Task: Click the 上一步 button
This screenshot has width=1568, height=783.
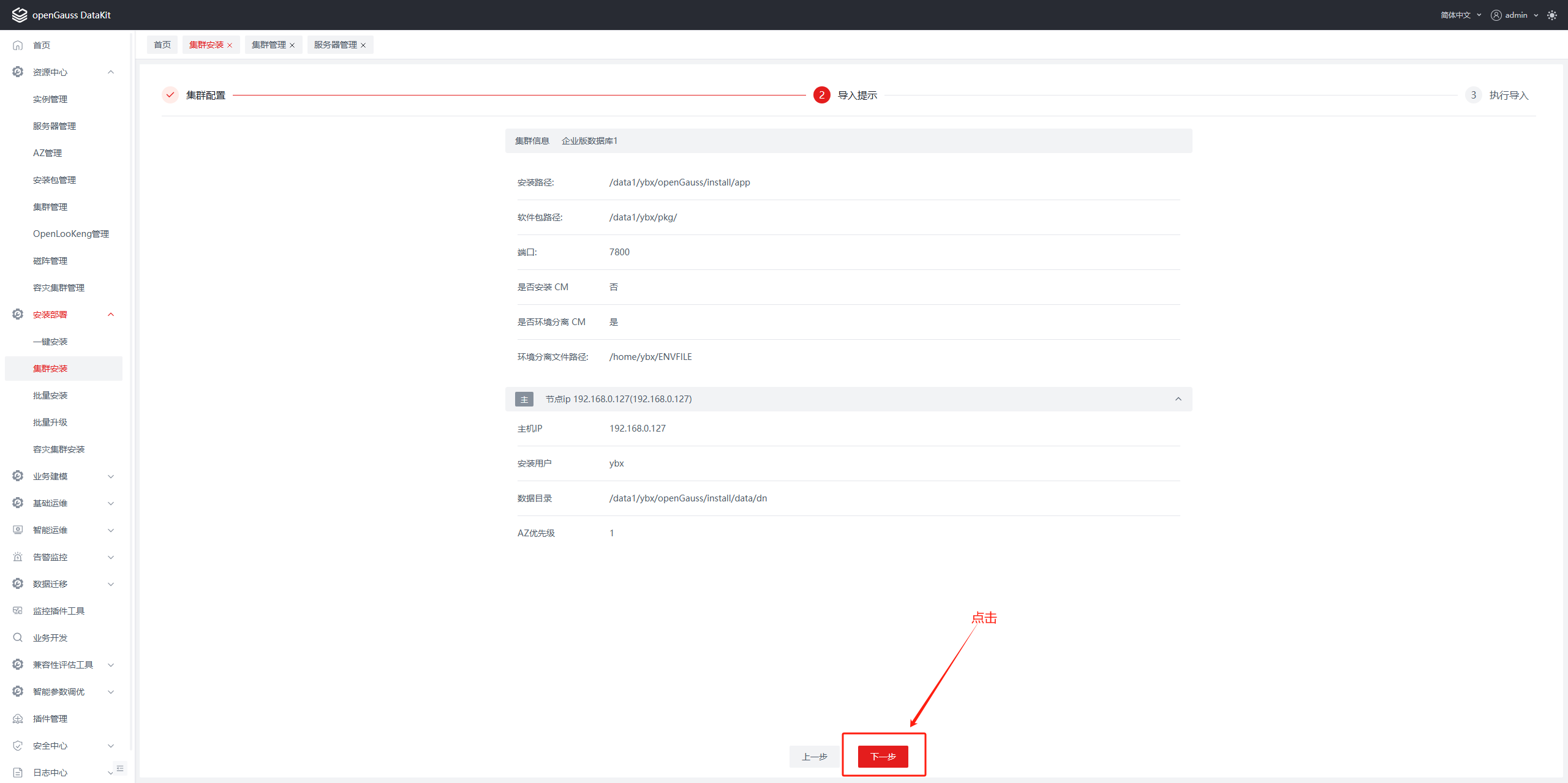Action: [814, 757]
